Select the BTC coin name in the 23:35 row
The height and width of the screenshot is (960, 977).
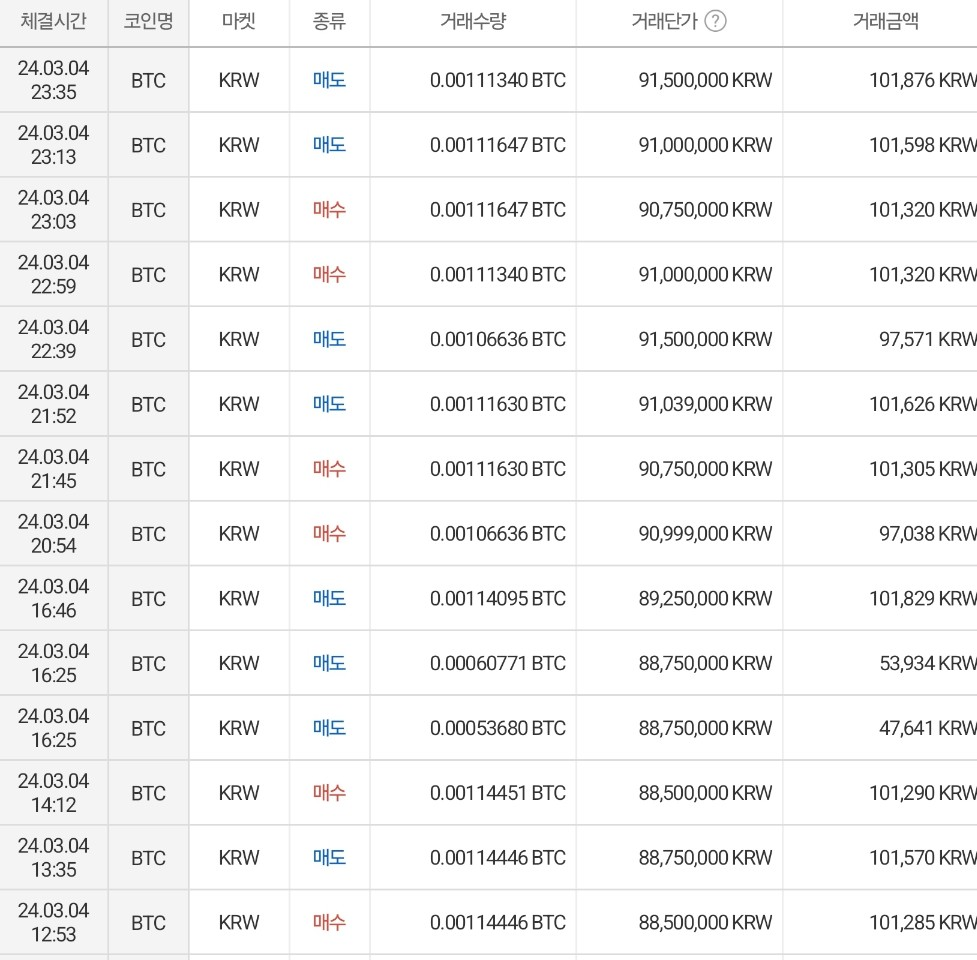[148, 80]
